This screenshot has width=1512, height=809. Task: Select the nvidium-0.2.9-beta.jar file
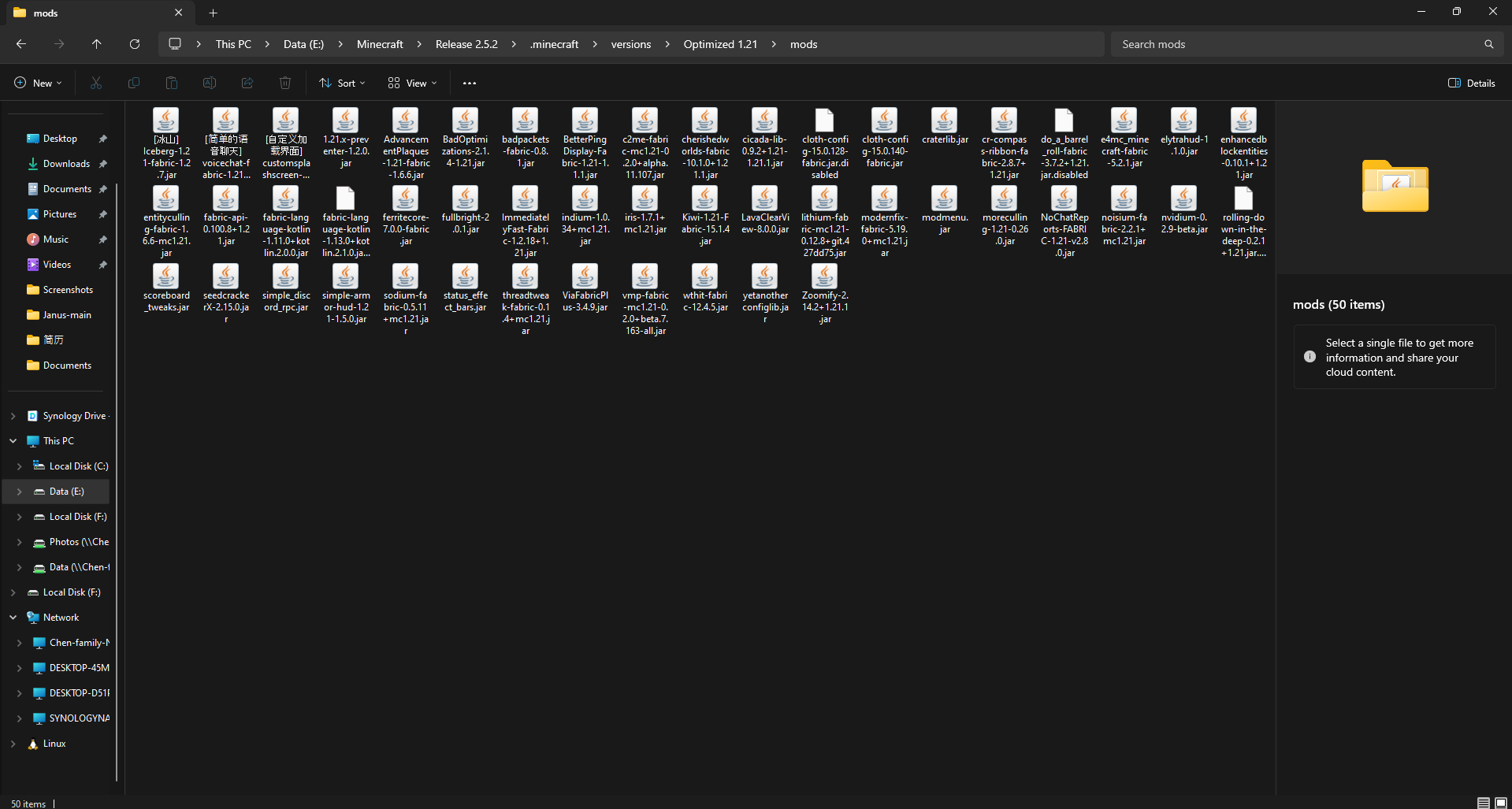[x=1184, y=210]
